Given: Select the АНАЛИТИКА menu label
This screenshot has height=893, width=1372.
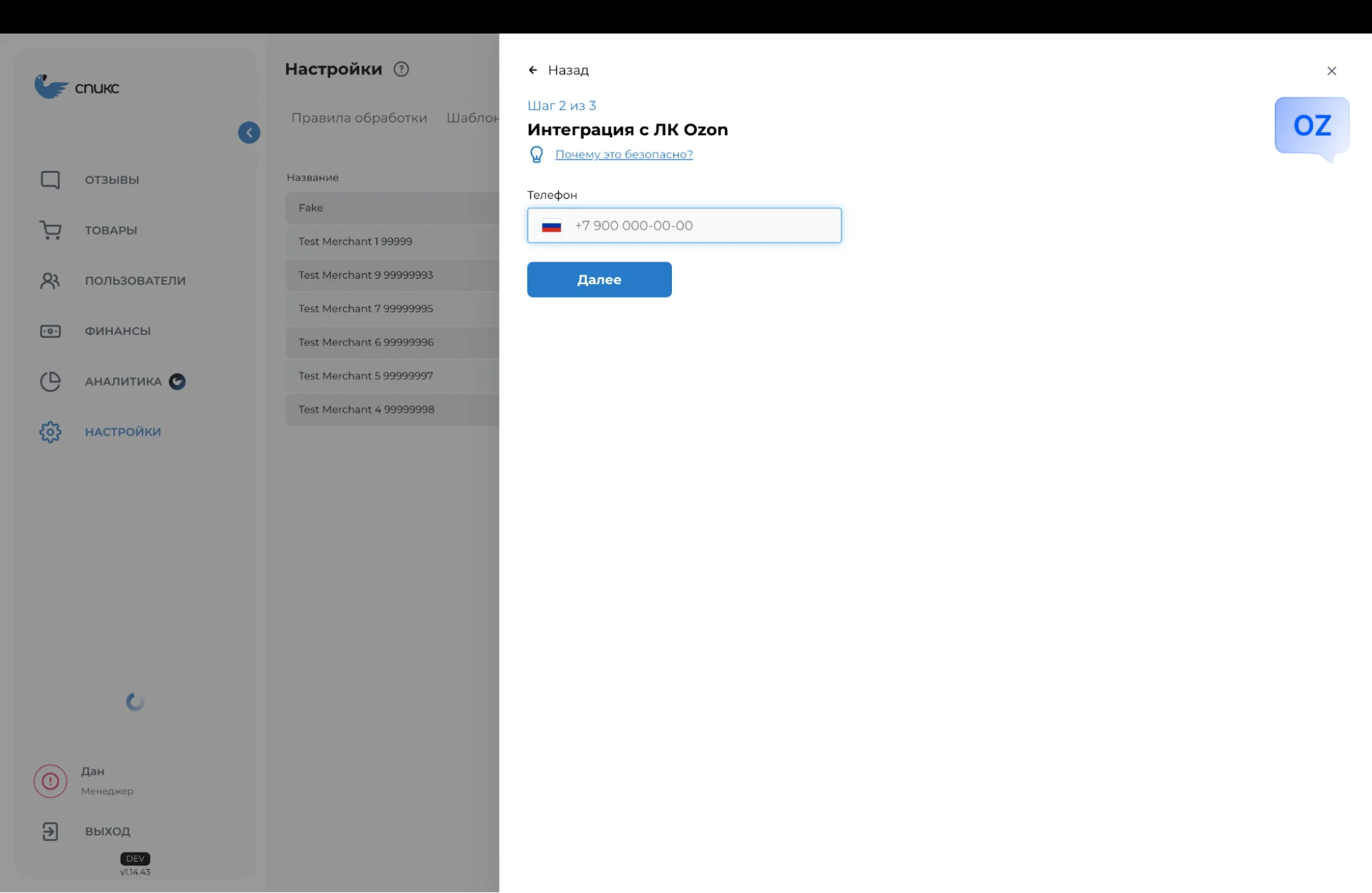Looking at the screenshot, I should 124,381.
